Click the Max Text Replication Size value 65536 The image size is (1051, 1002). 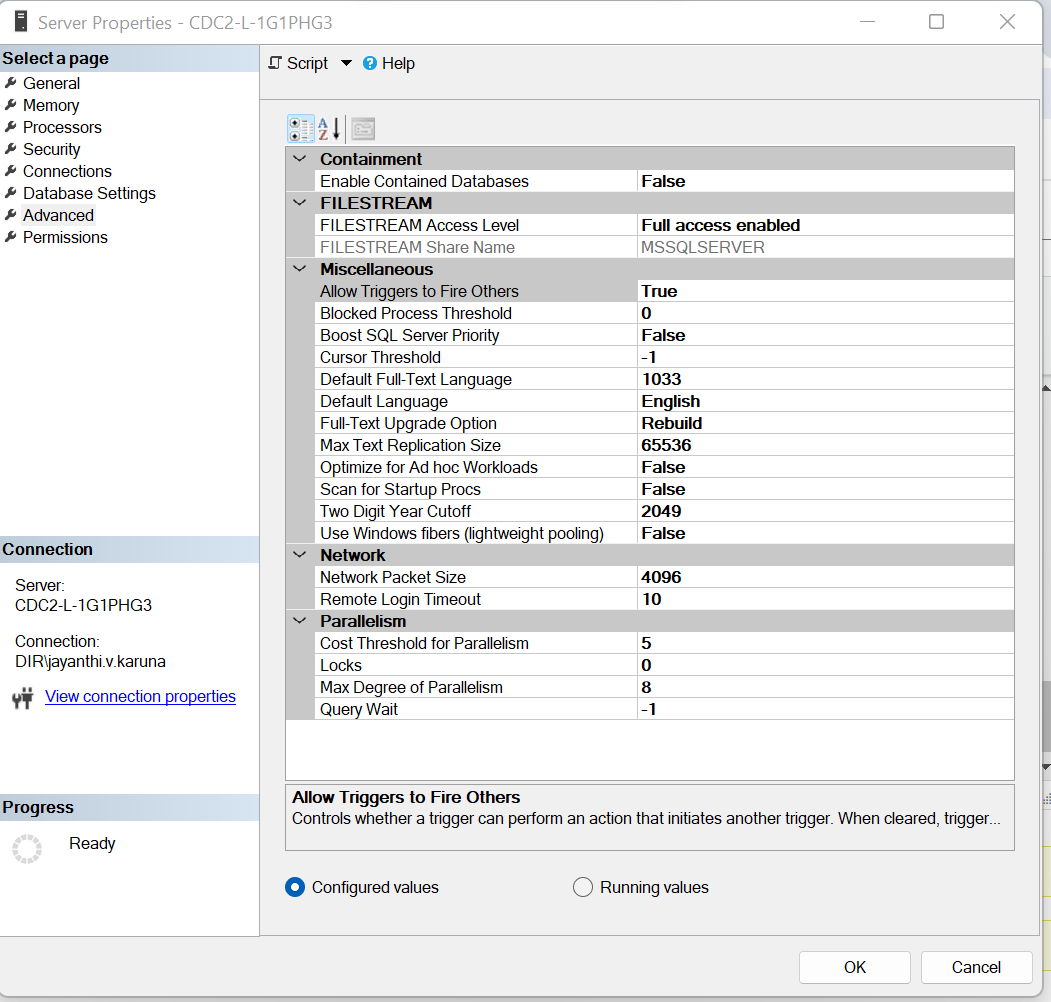point(825,445)
